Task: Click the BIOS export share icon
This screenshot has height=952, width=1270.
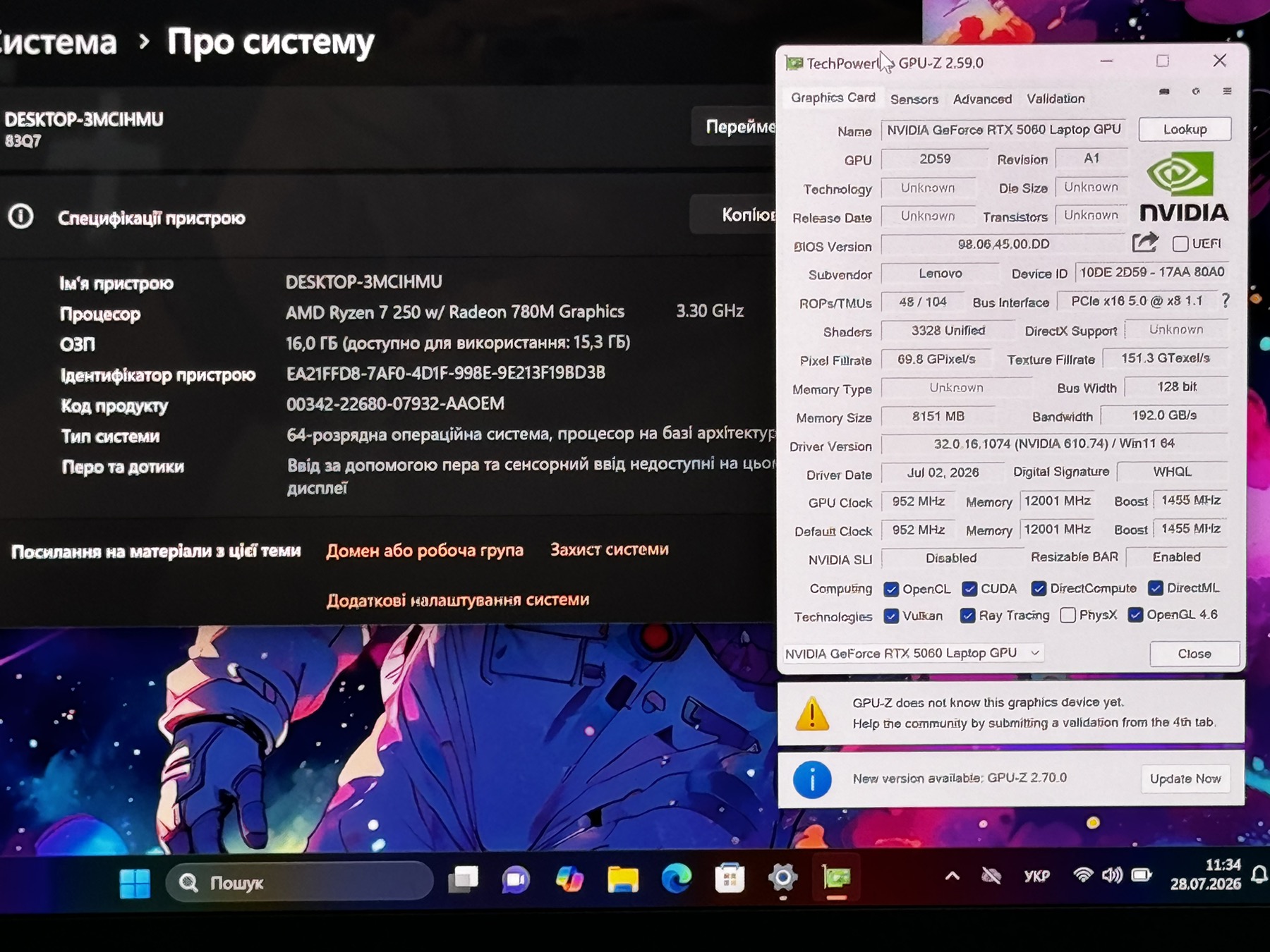Action: (1145, 243)
